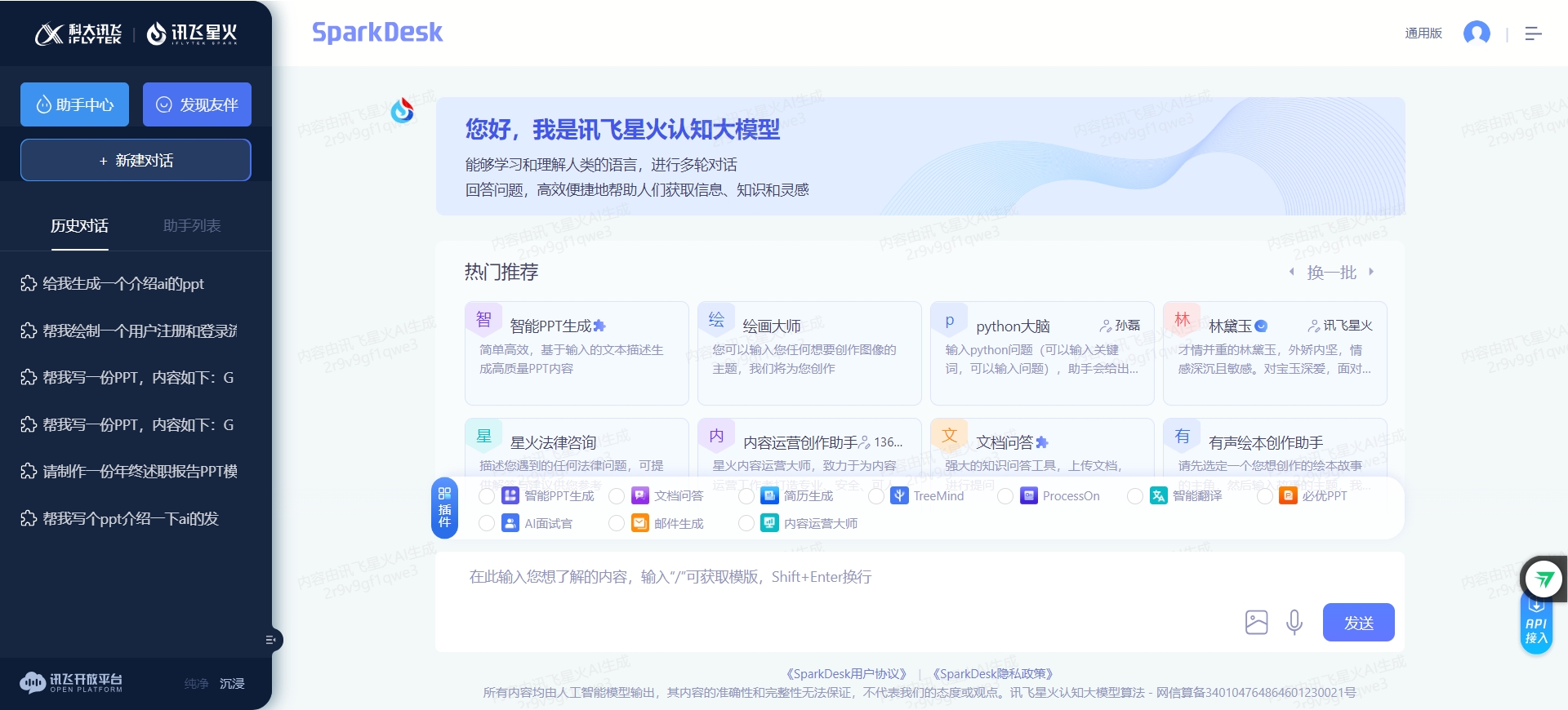Viewport: 1568px width, 710px height.
Task: Enable the 文档问答 plugin radio button
Action: coord(617,496)
